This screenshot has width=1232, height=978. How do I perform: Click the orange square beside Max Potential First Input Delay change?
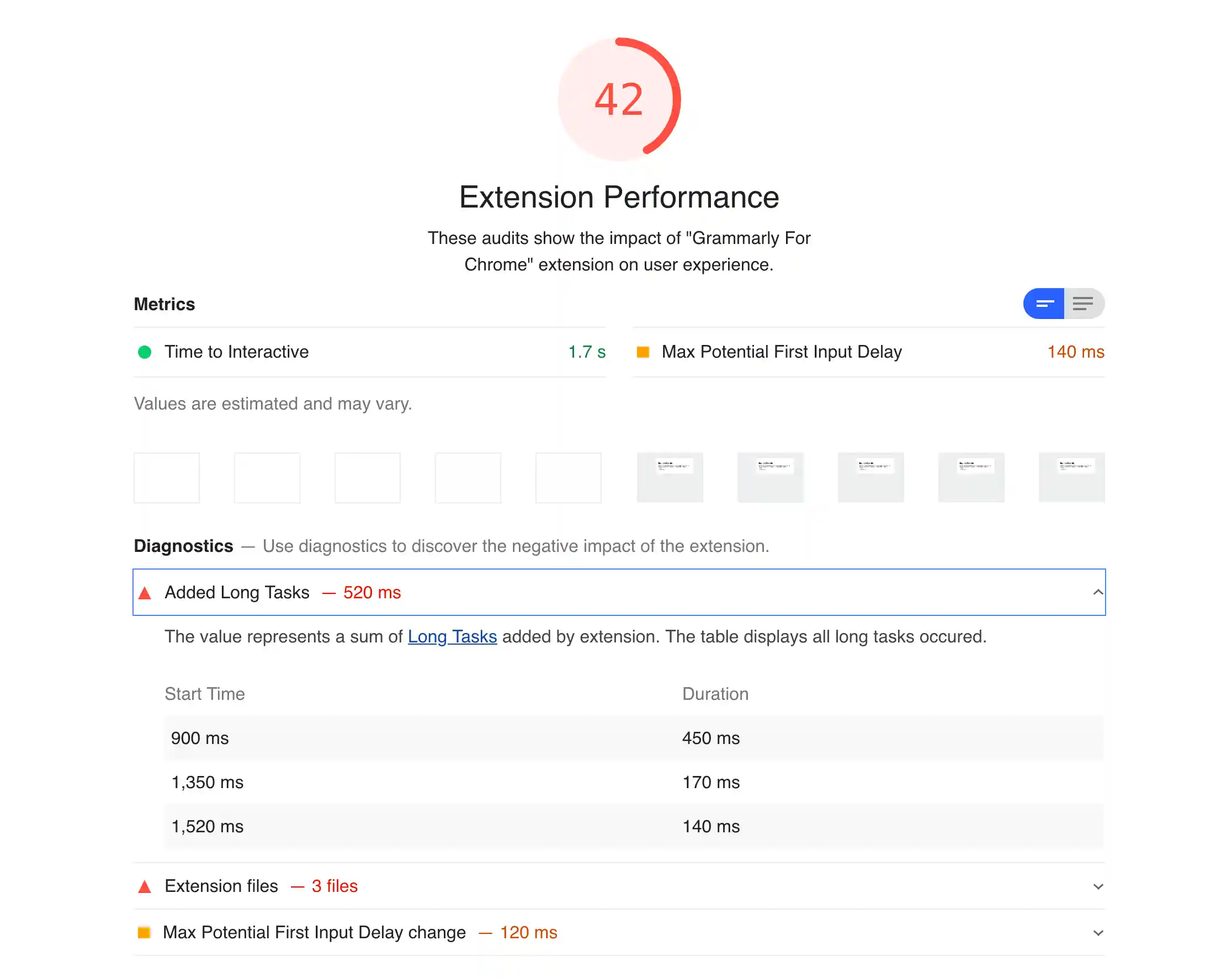(145, 932)
